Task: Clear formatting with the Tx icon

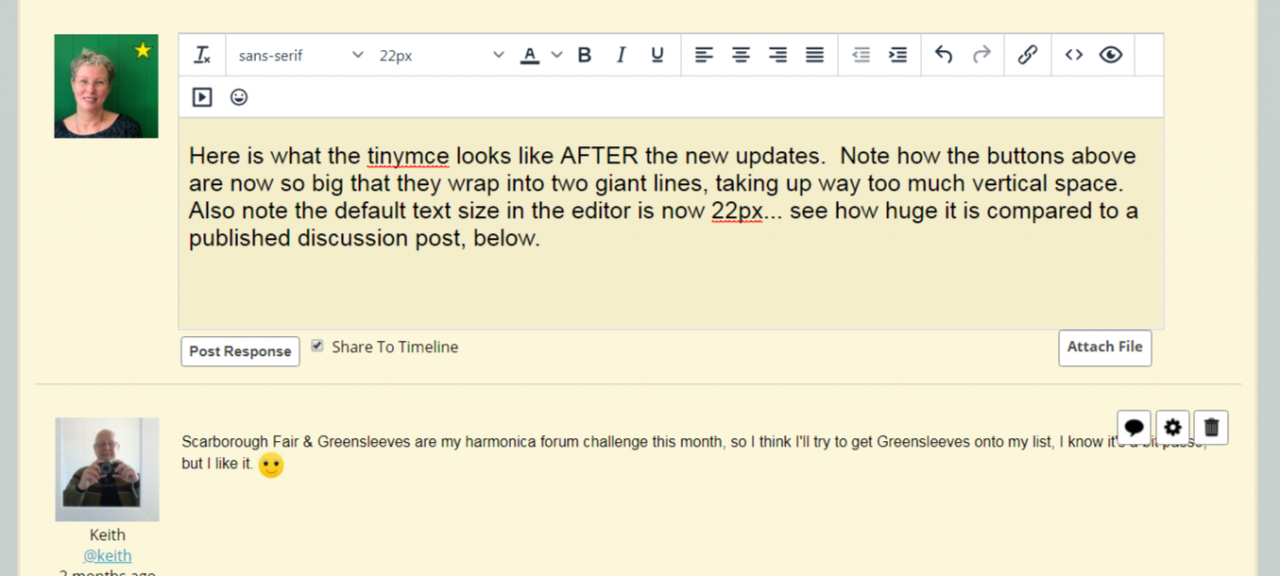Action: click(x=203, y=56)
